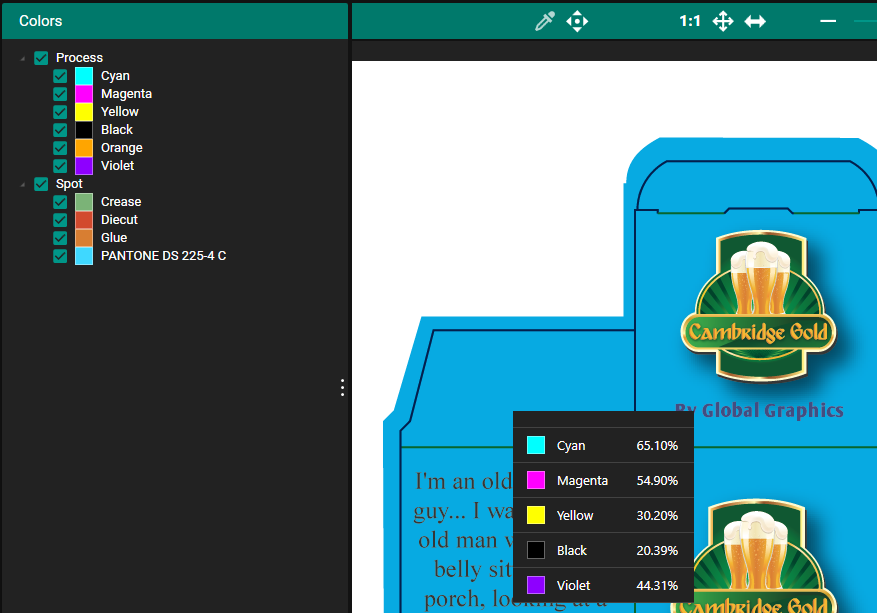Click the fit-to-width horizontal arrows icon
Image resolution: width=877 pixels, height=613 pixels.
[x=755, y=21]
